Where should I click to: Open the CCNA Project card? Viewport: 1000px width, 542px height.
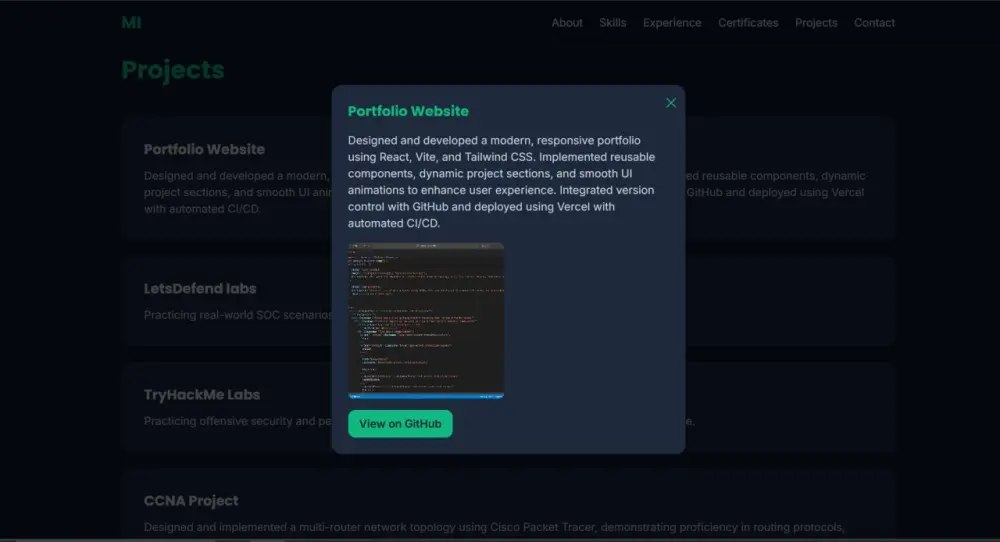click(x=191, y=501)
